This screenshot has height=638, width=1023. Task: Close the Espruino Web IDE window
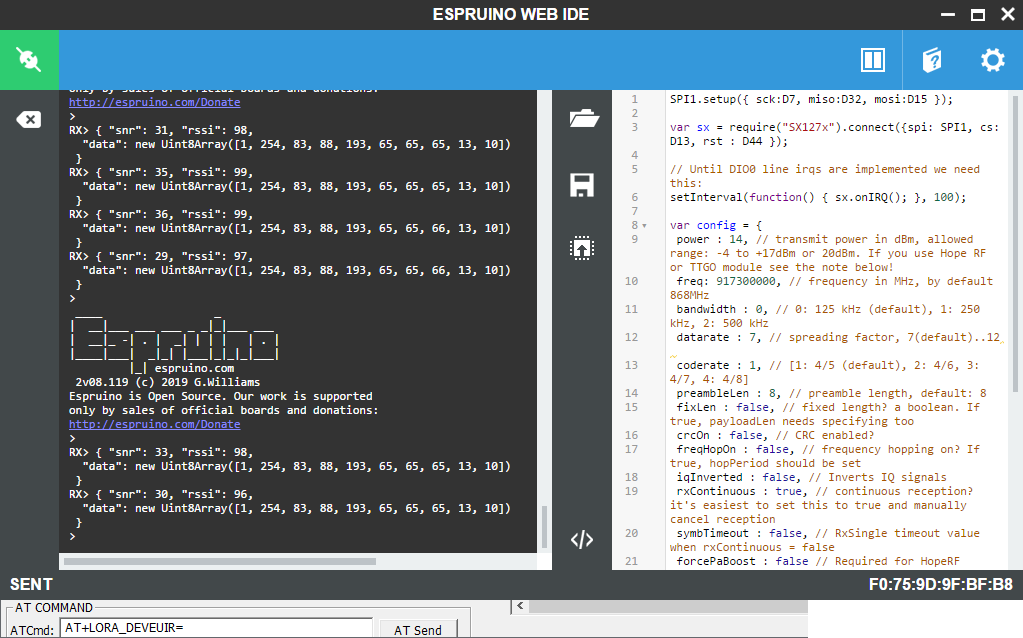1007,14
